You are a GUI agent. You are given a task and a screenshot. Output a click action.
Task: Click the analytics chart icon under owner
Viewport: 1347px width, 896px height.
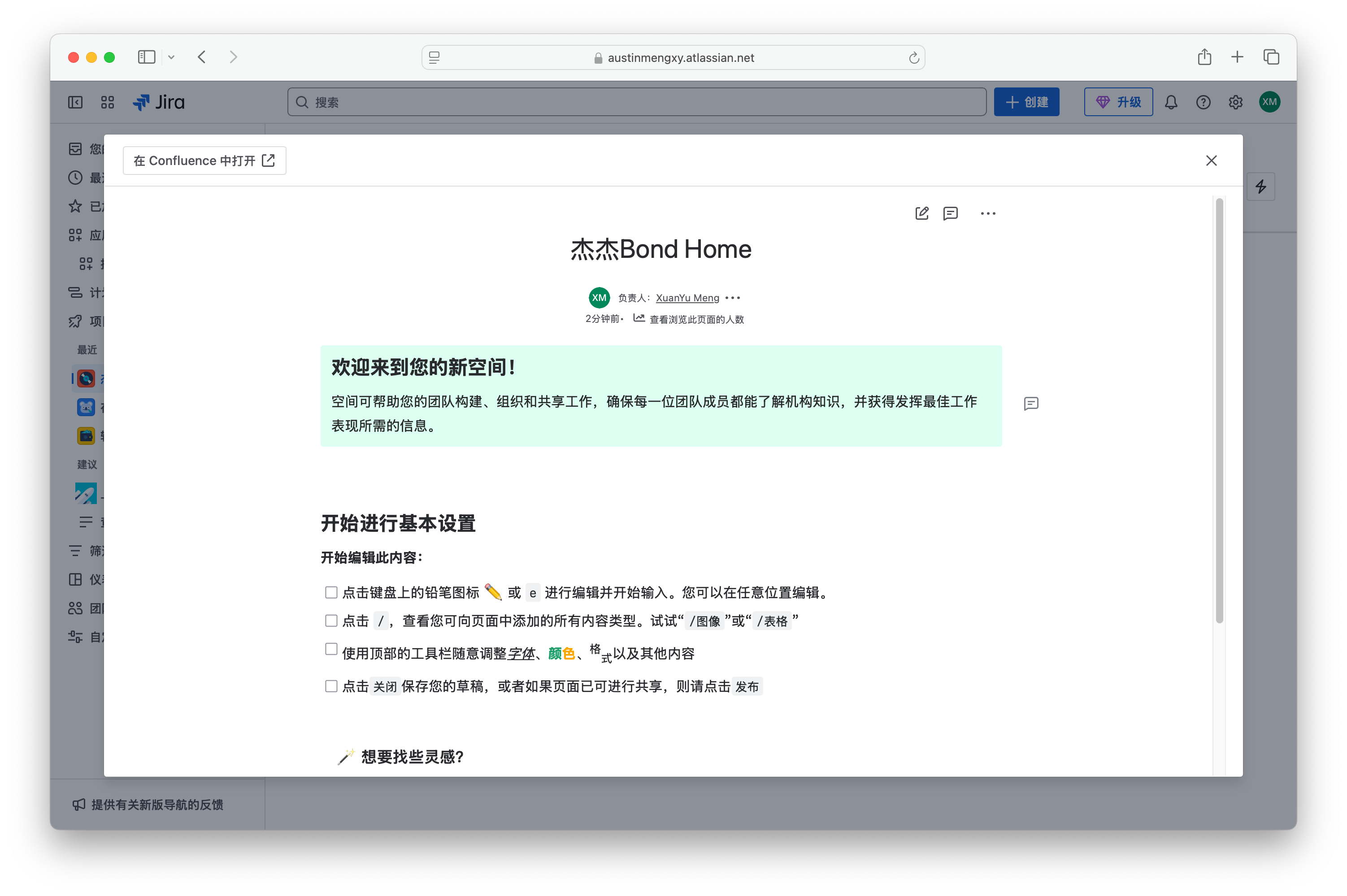[x=639, y=318]
